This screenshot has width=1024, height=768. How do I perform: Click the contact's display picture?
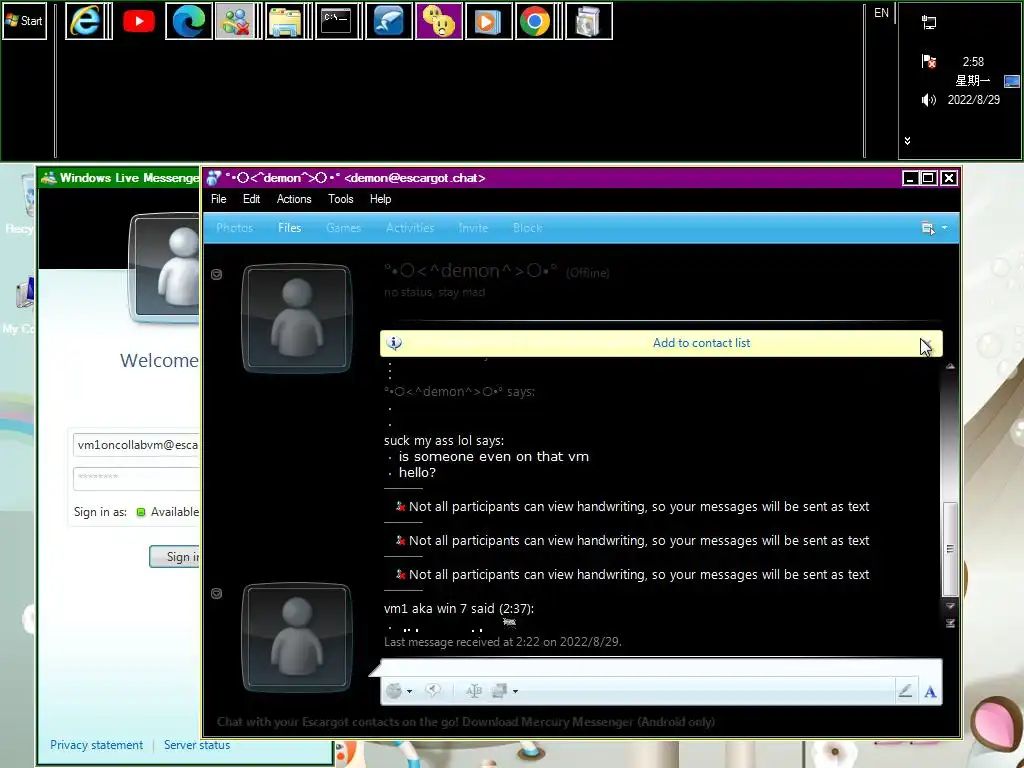click(297, 318)
